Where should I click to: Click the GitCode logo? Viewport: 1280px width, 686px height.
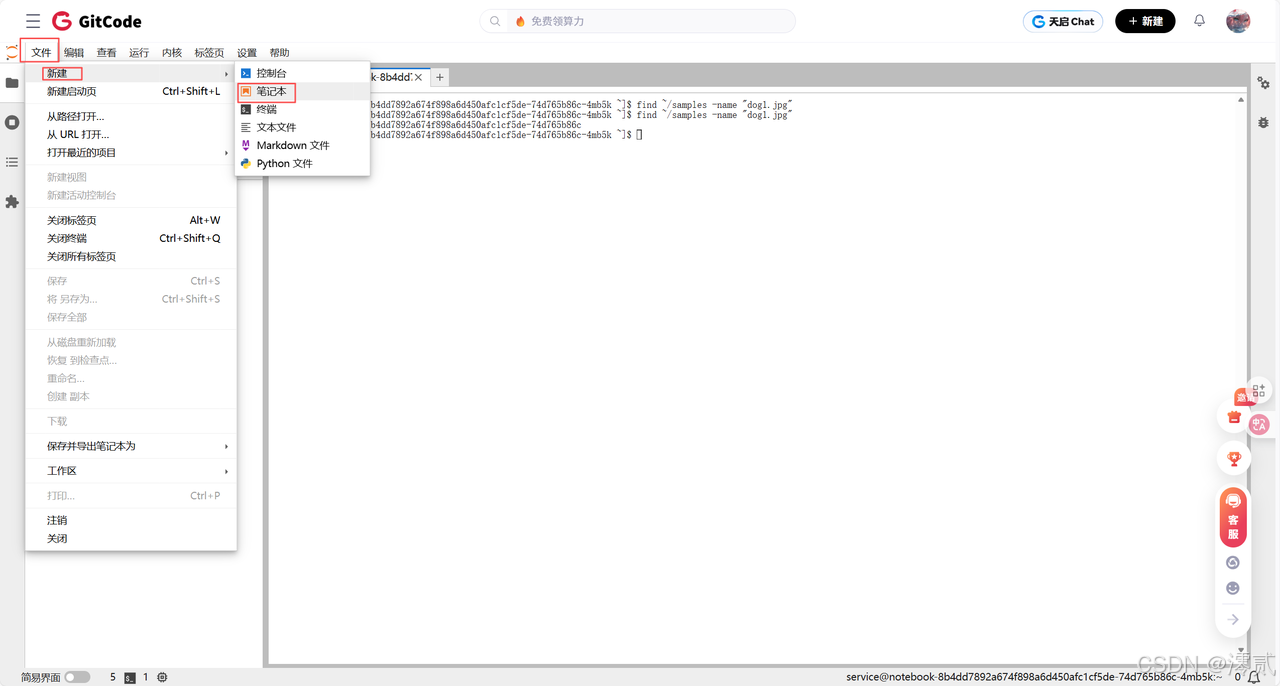[x=97, y=21]
